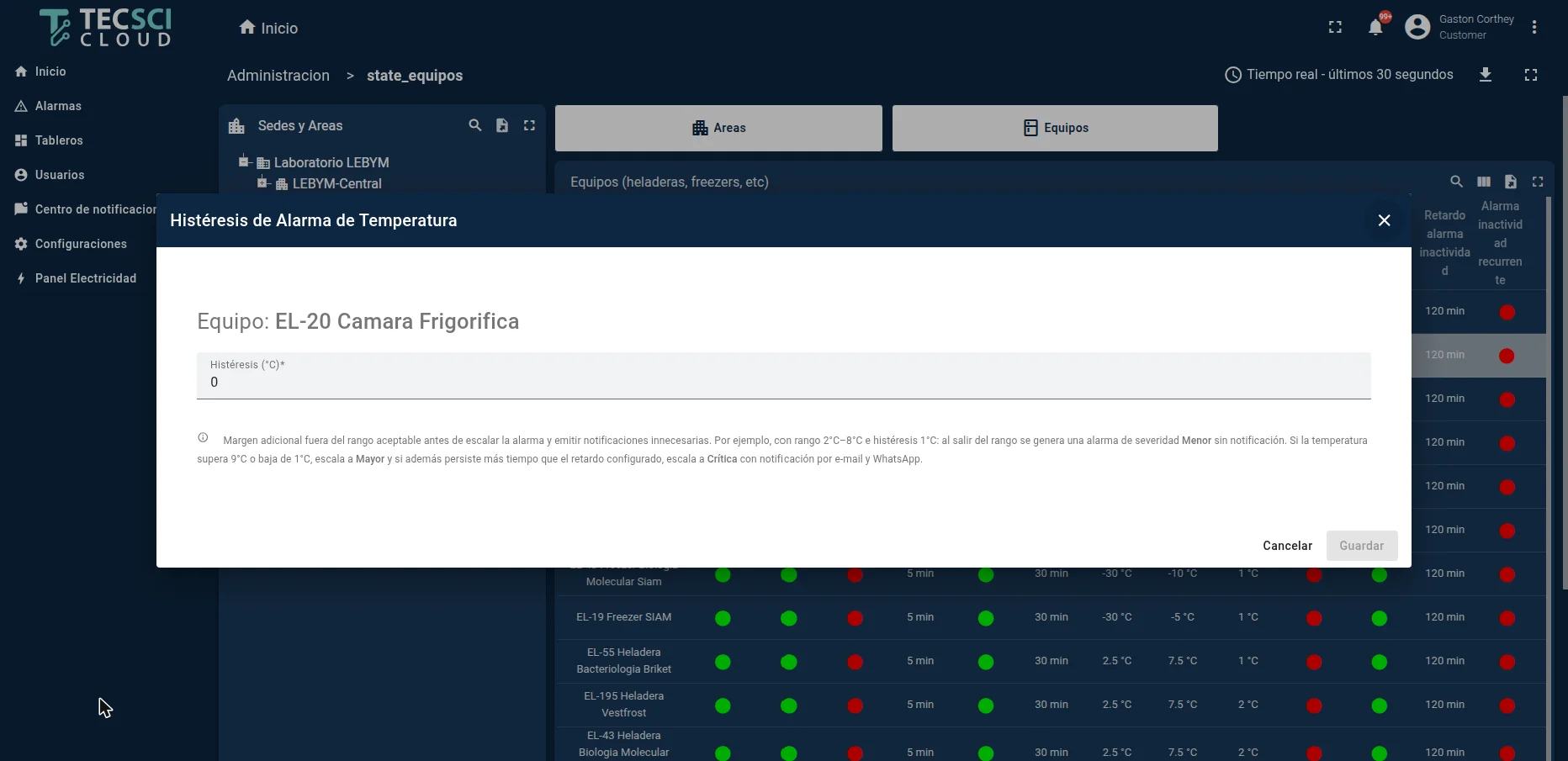The height and width of the screenshot is (761, 1568).
Task: Click the info icon beside the hysteresis description
Action: pos(203,437)
